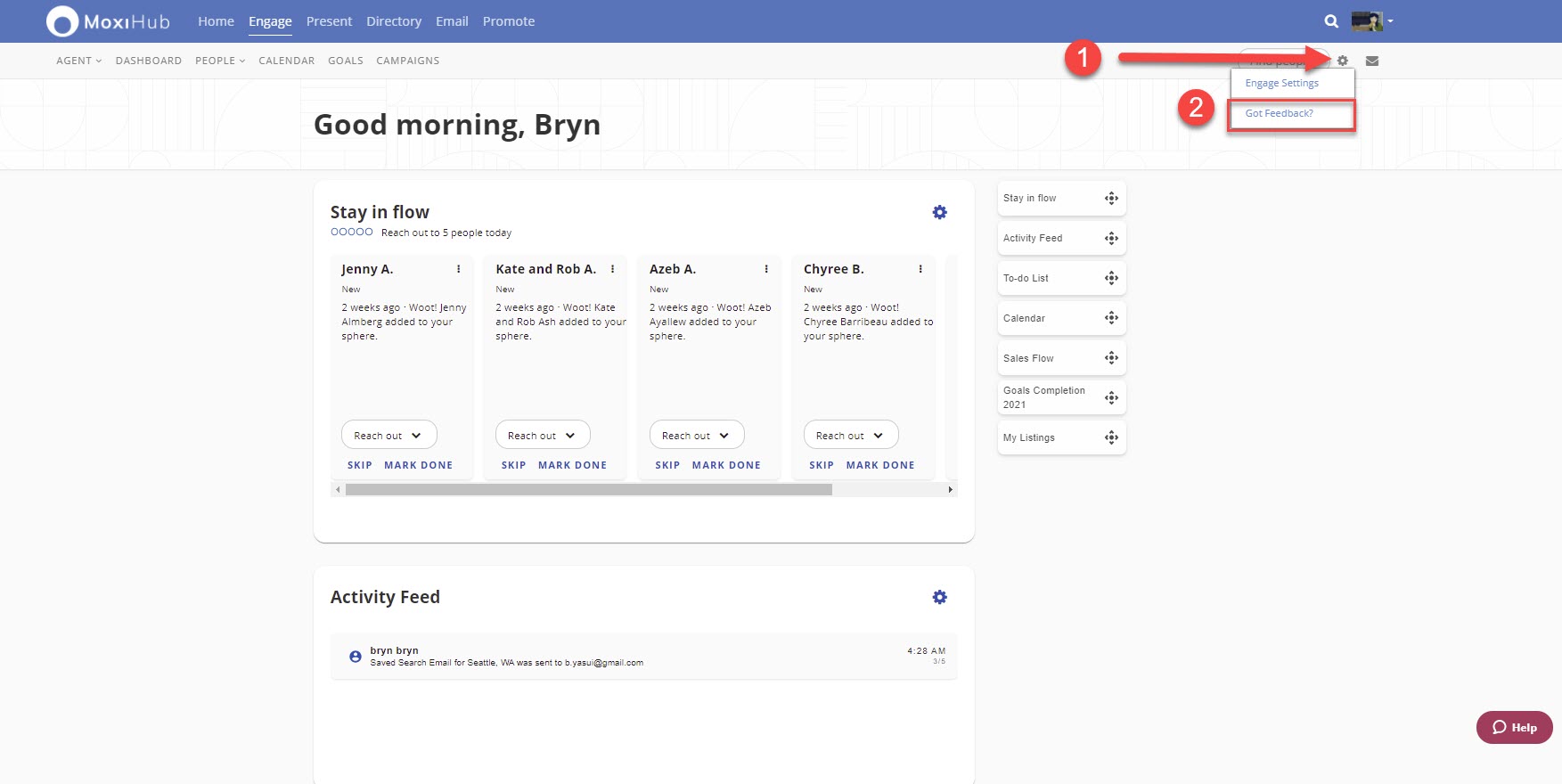The width and height of the screenshot is (1562, 784).
Task: Click the horizontal scrollbar under contact cards
Action: (x=588, y=489)
